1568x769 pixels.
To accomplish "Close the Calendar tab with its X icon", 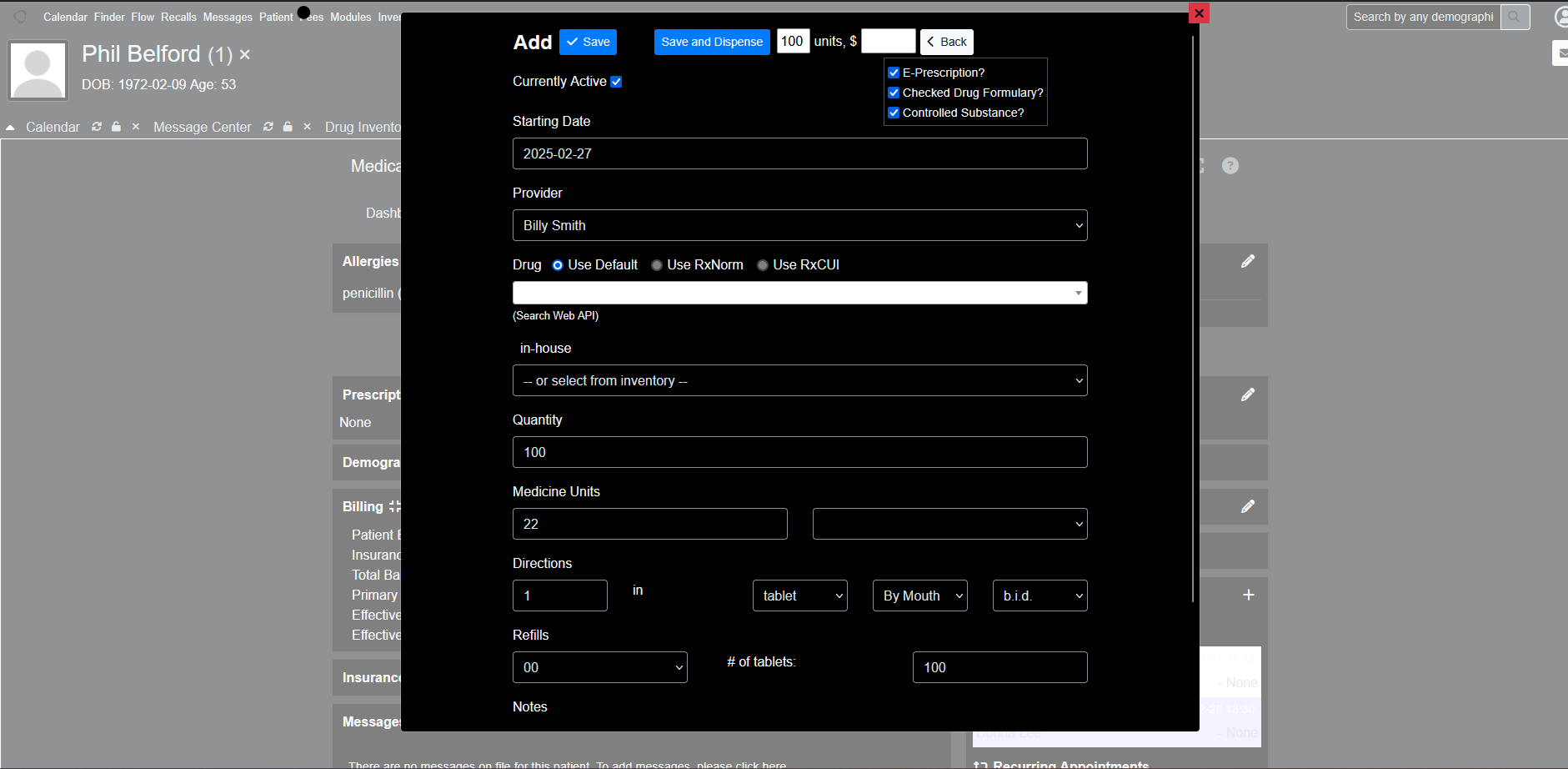I will click(x=136, y=127).
